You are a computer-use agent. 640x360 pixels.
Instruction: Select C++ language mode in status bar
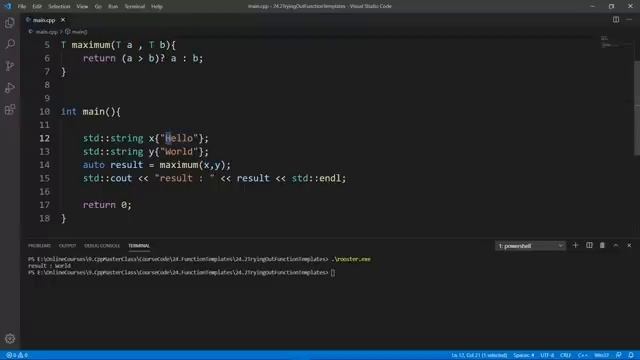(582, 355)
